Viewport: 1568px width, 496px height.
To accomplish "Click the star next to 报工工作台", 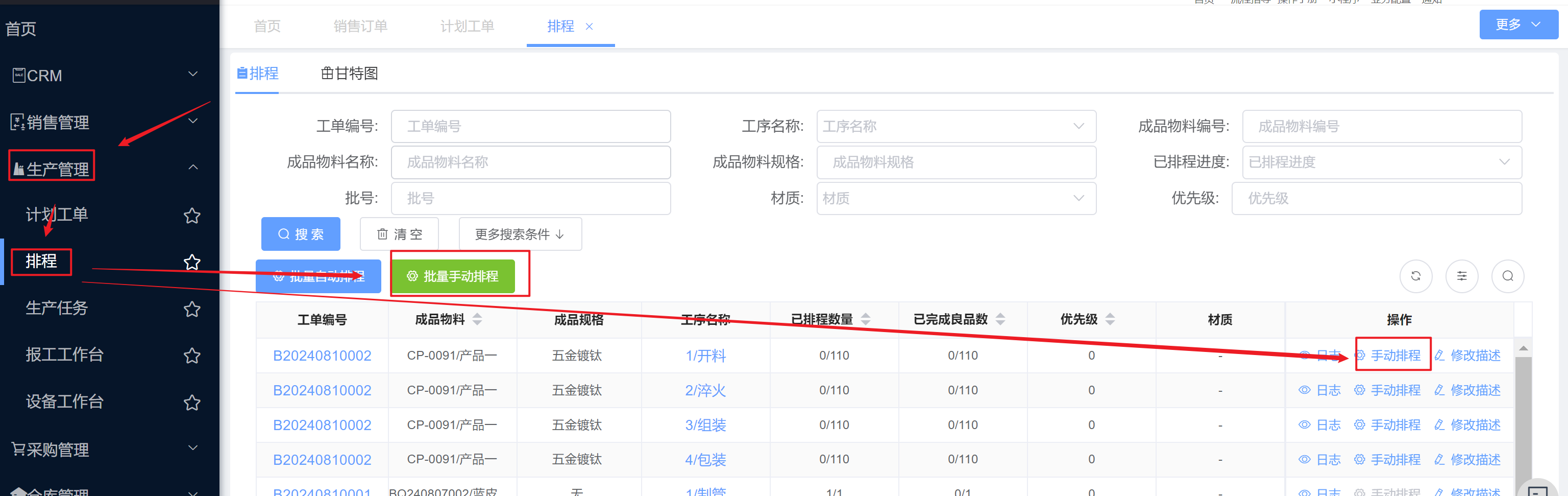I will pyautogui.click(x=192, y=355).
